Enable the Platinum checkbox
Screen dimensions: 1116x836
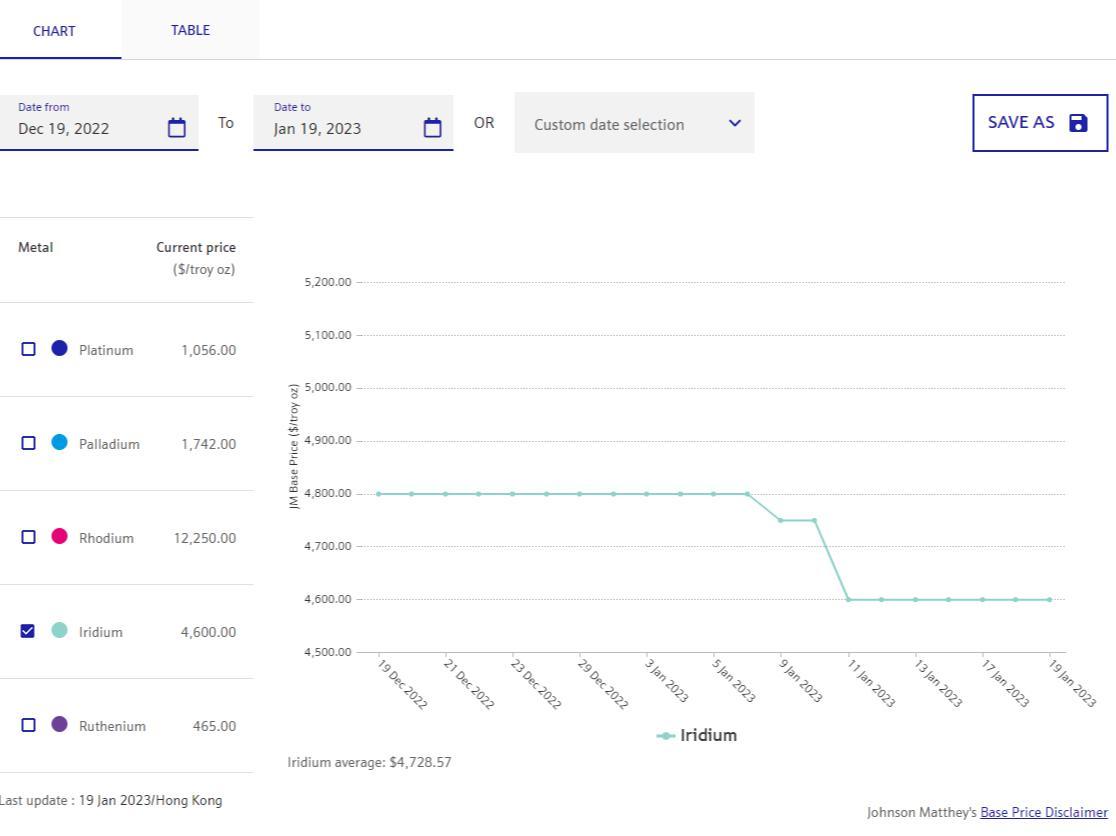[x=28, y=349]
